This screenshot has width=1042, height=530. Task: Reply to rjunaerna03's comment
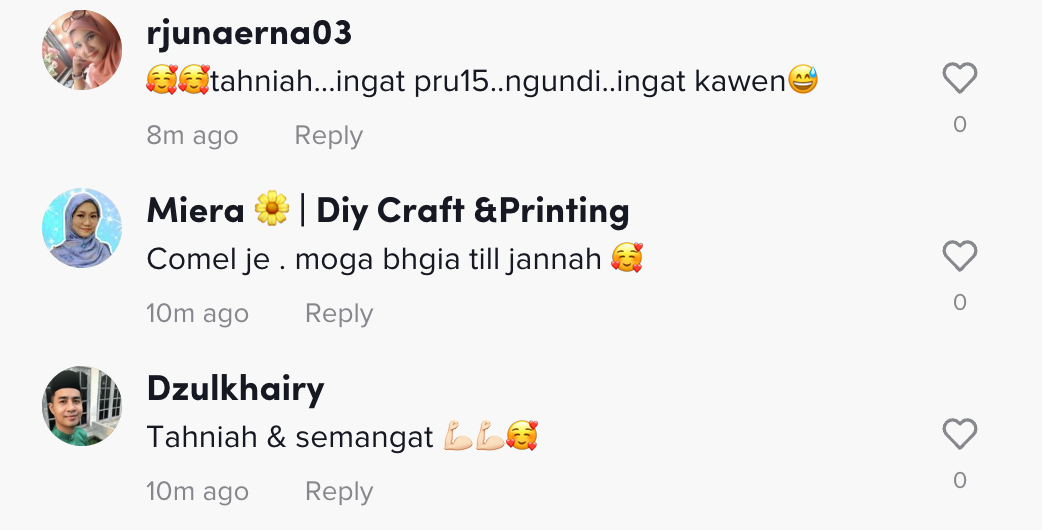[x=328, y=135]
